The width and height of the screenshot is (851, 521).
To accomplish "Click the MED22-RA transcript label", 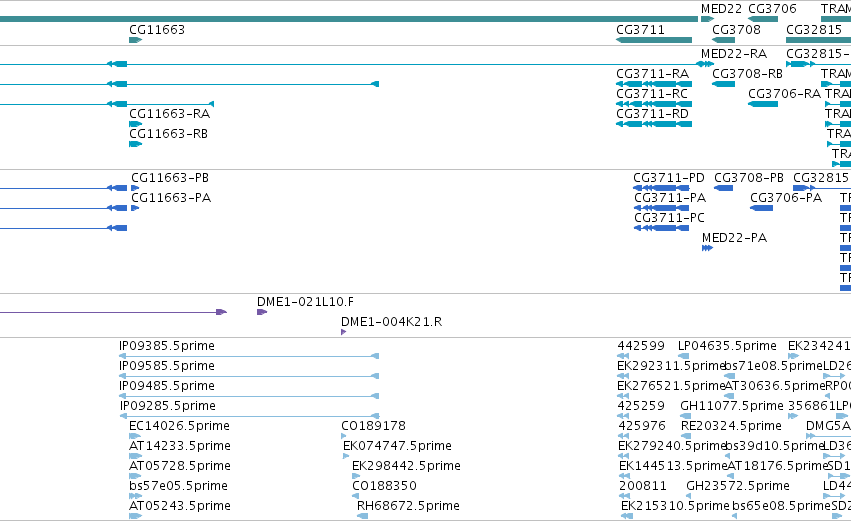I will coord(734,54).
